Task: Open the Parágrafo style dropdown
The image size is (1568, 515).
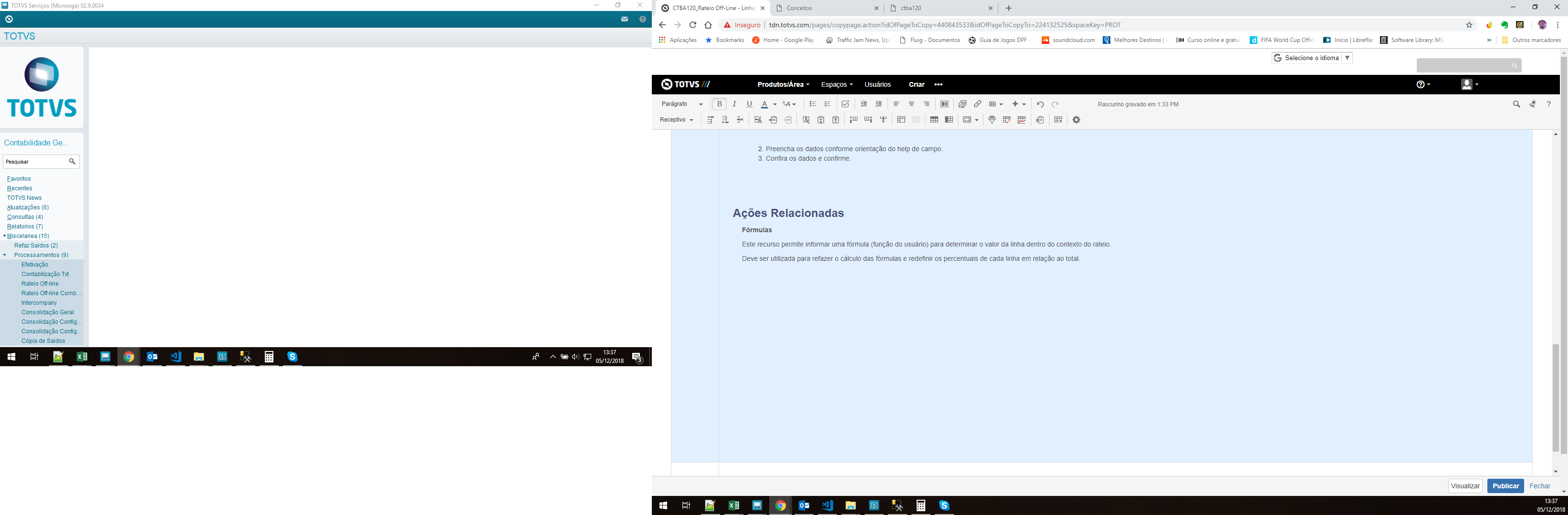Action: [682, 104]
